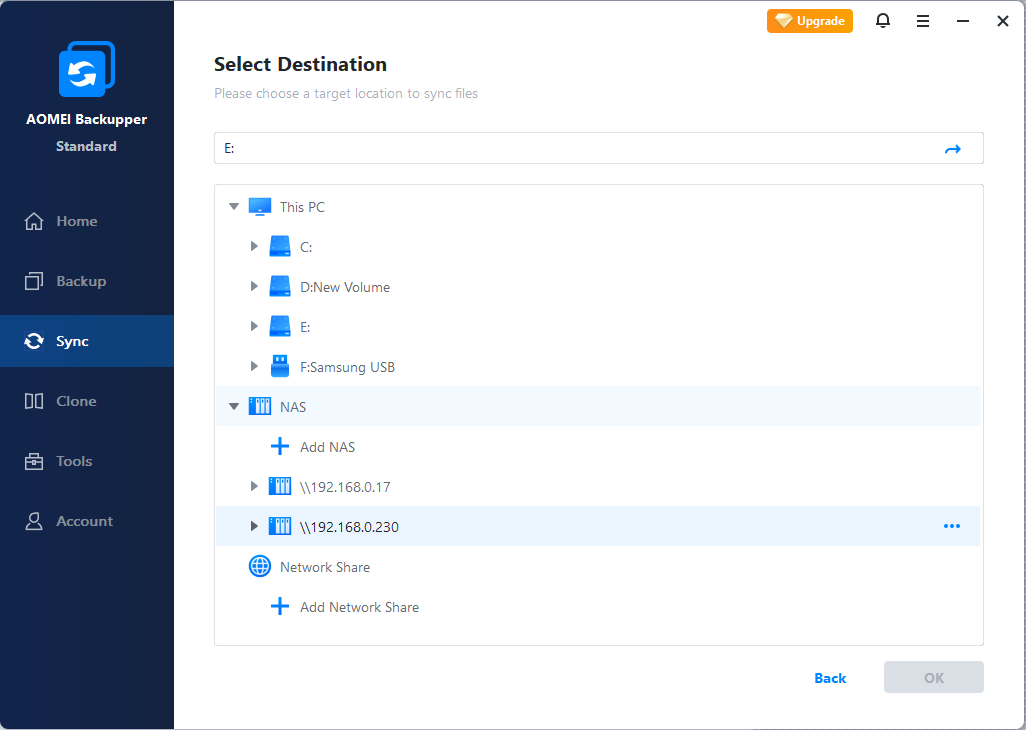1026x730 pixels.
Task: Click the path go arrow icon
Action: point(953,149)
